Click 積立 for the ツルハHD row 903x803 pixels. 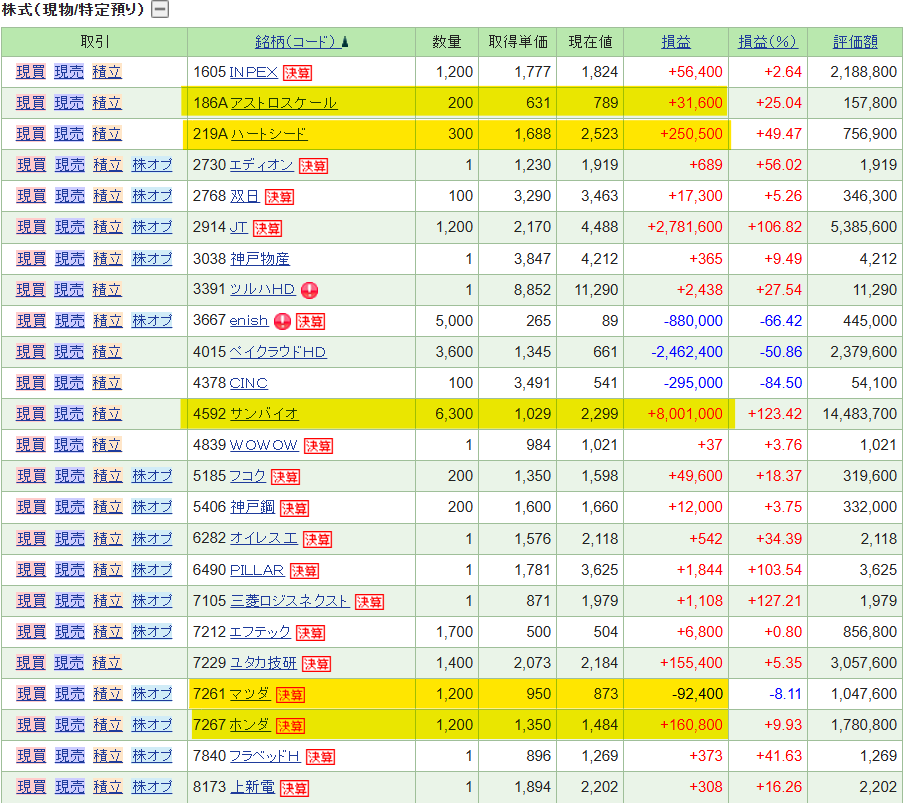point(107,290)
